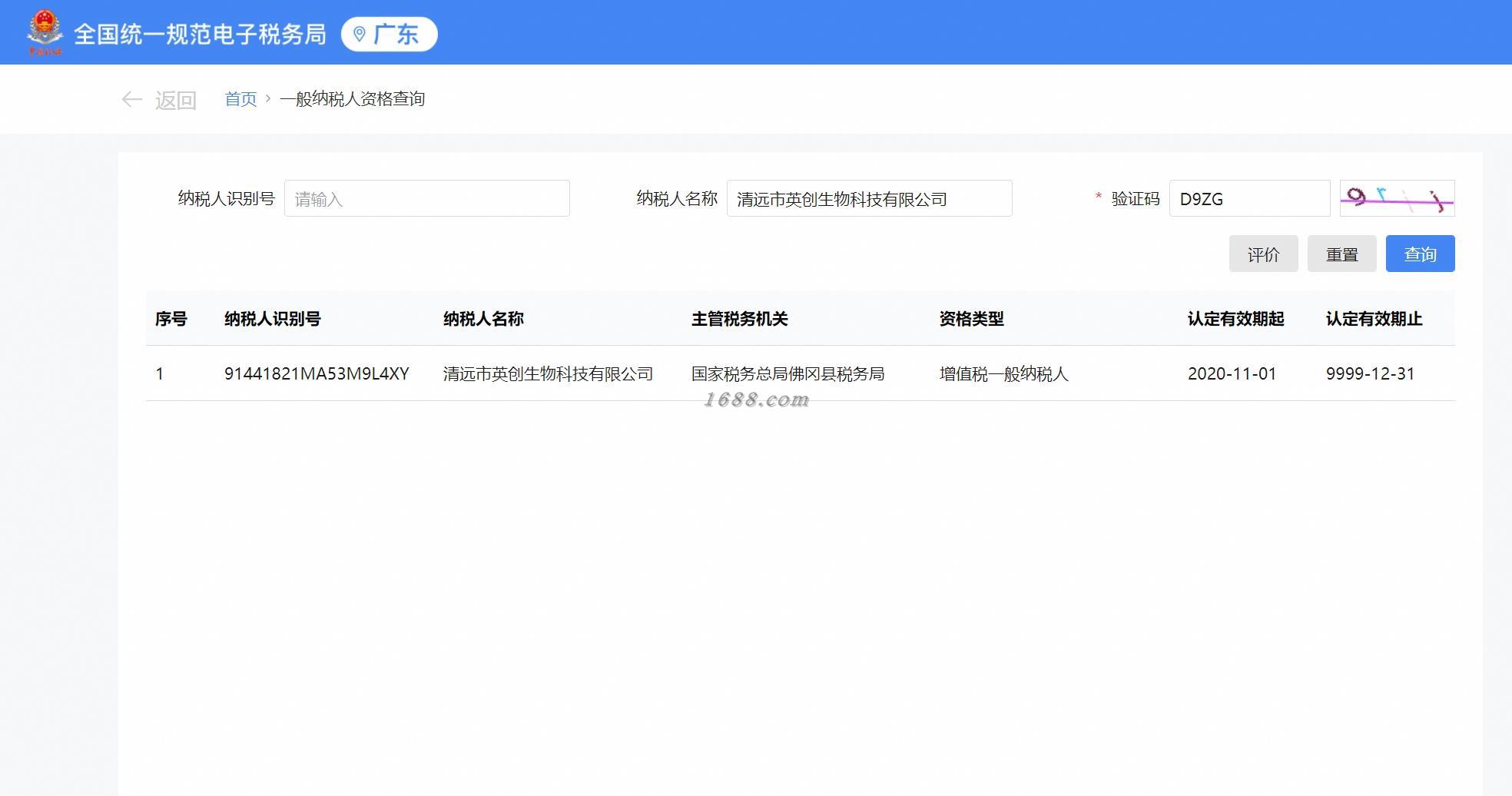Click the 评价 button
This screenshot has width=1512, height=796.
click(1264, 254)
